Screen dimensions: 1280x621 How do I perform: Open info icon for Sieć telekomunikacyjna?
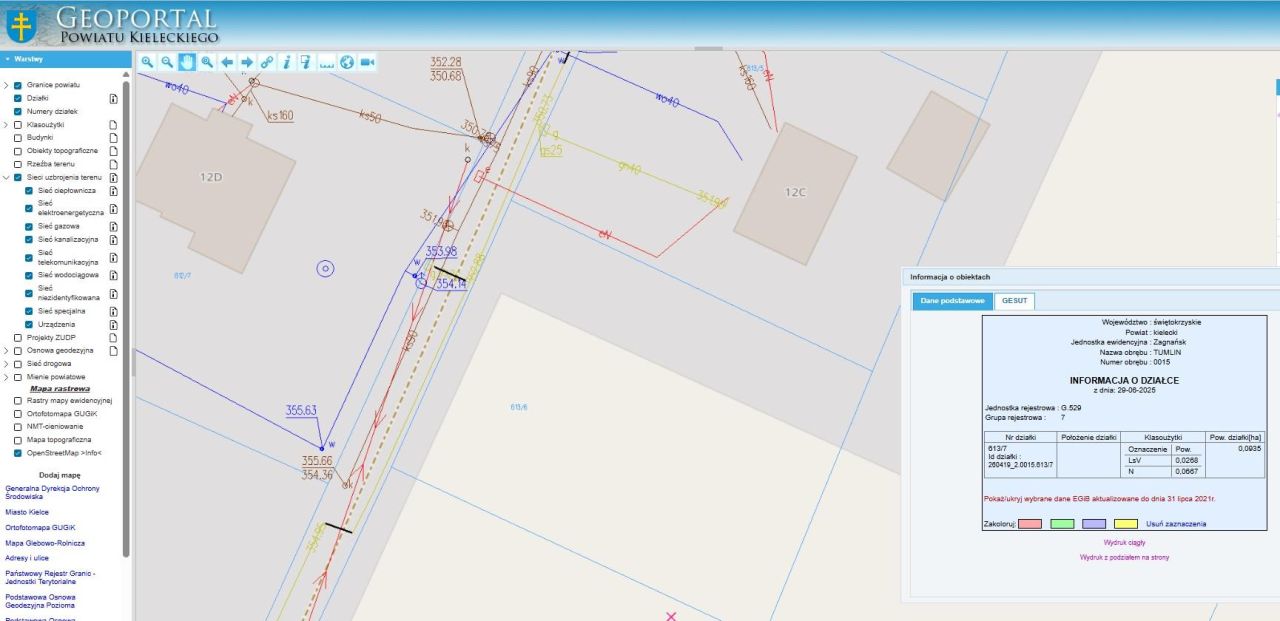click(x=113, y=258)
